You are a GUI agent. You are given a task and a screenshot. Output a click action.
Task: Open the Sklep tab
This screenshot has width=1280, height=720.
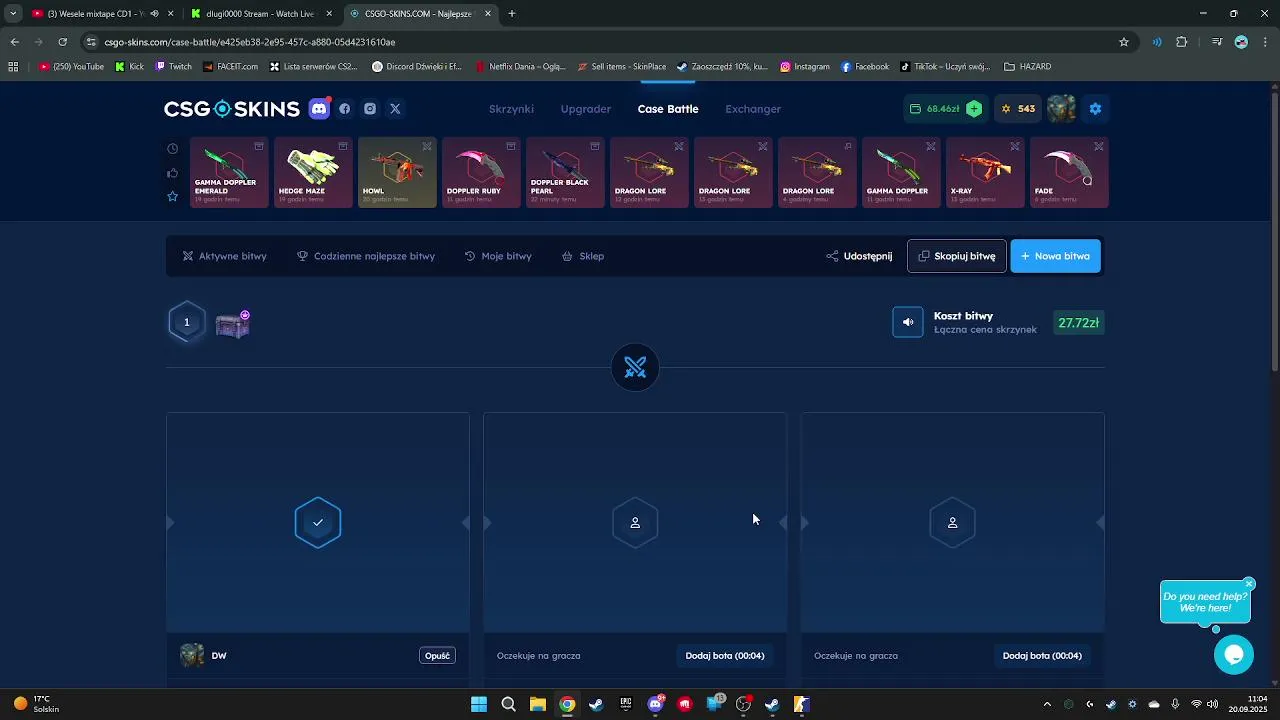tap(583, 256)
